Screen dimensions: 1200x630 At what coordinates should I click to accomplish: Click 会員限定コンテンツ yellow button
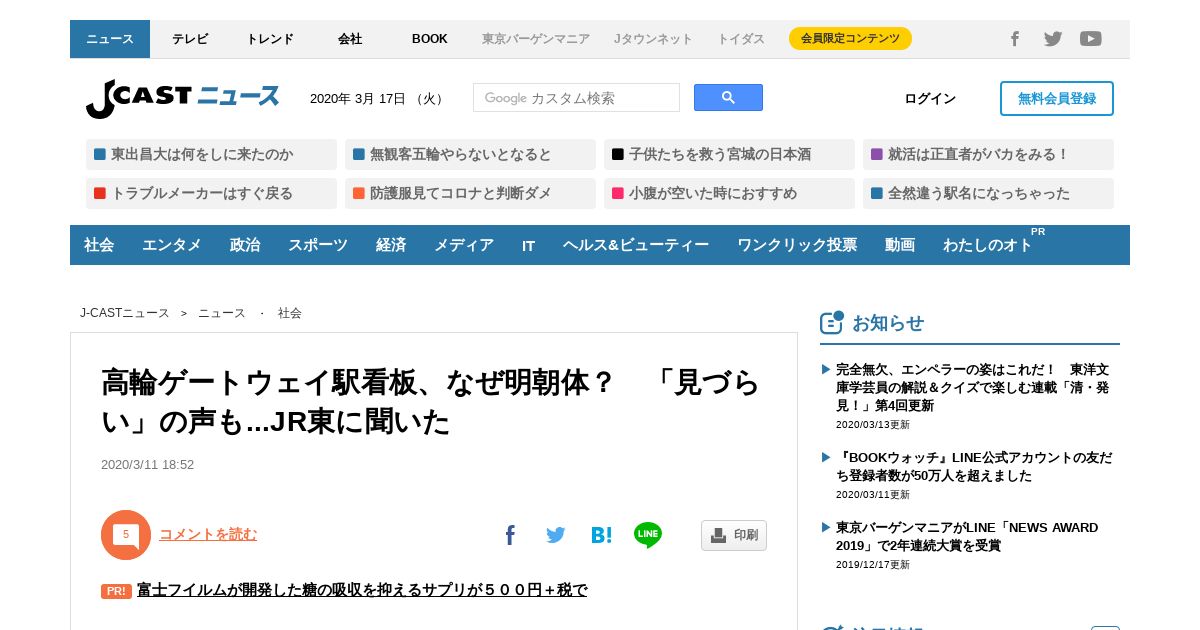pyautogui.click(x=850, y=39)
